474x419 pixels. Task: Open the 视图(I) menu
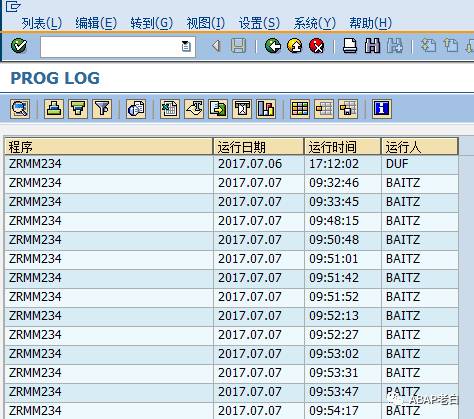coord(206,23)
